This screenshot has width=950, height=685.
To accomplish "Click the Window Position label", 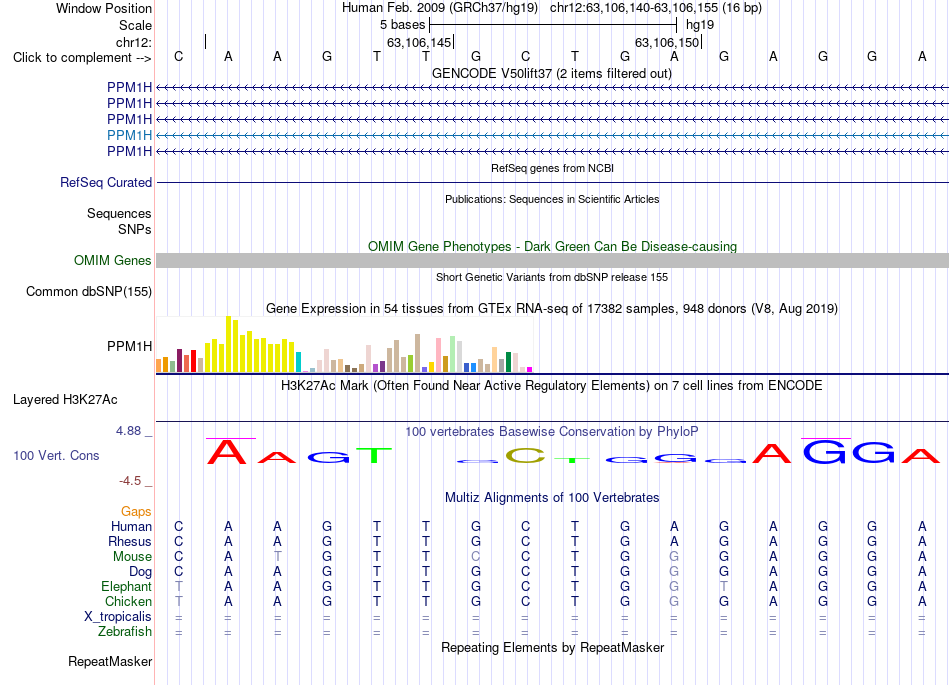I will (104, 8).
